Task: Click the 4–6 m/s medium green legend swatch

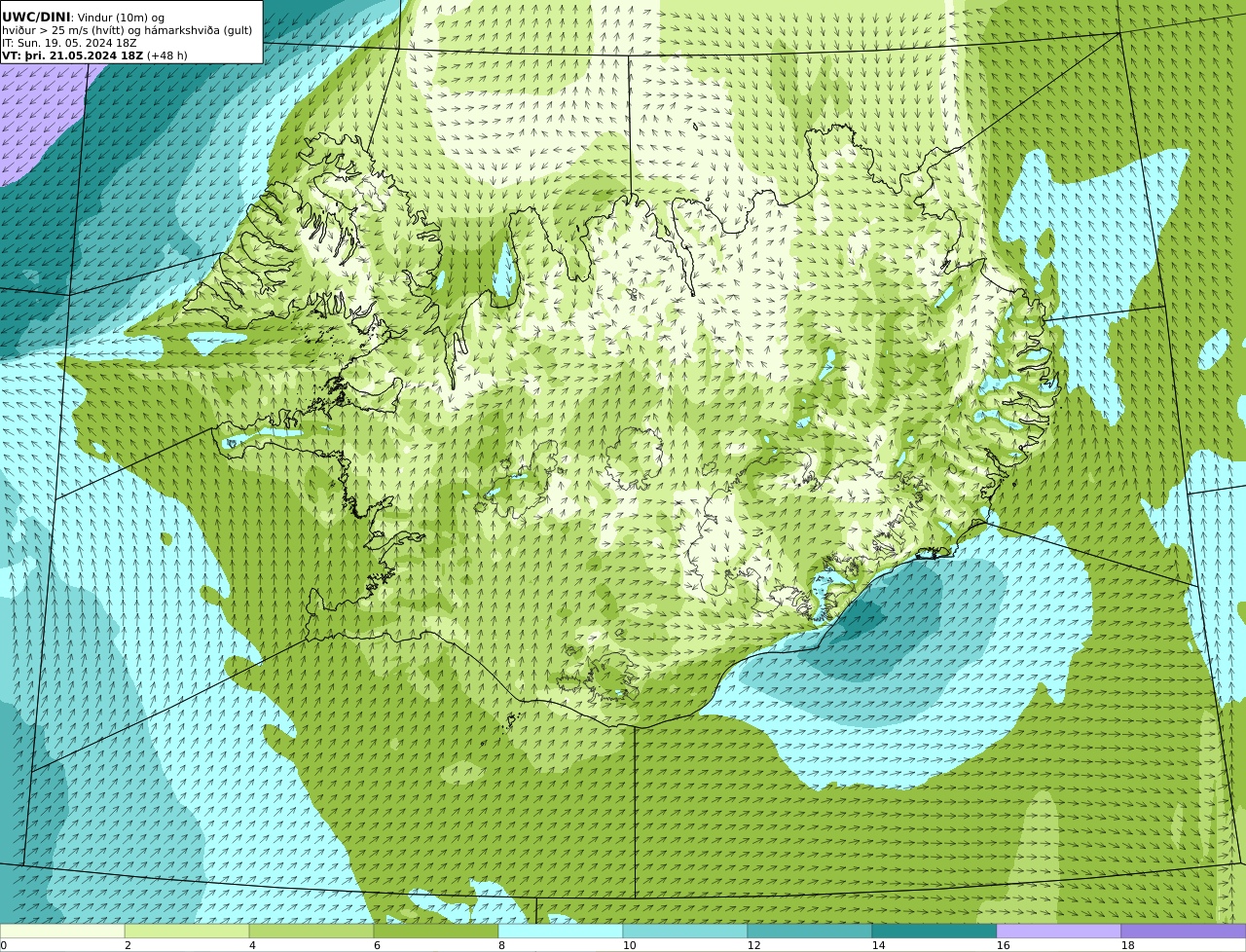Action: pyautogui.click(x=311, y=932)
